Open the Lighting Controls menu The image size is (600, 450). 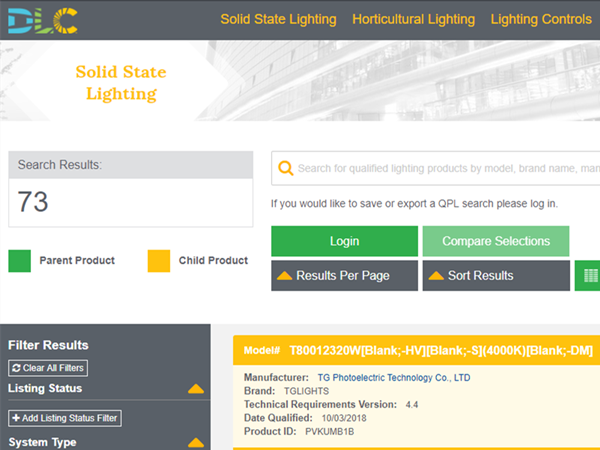(x=541, y=19)
